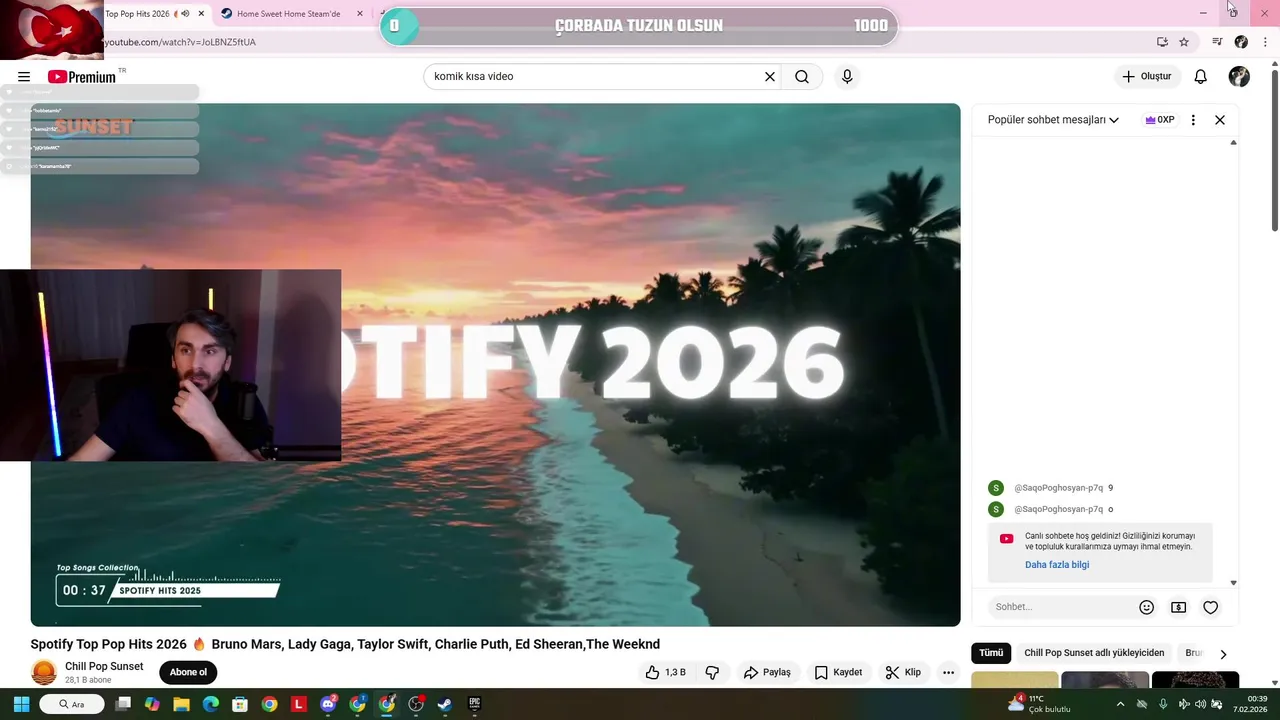Screen dimensions: 1280x720
Task: Show hidden system tray icons
Action: [x=1119, y=704]
